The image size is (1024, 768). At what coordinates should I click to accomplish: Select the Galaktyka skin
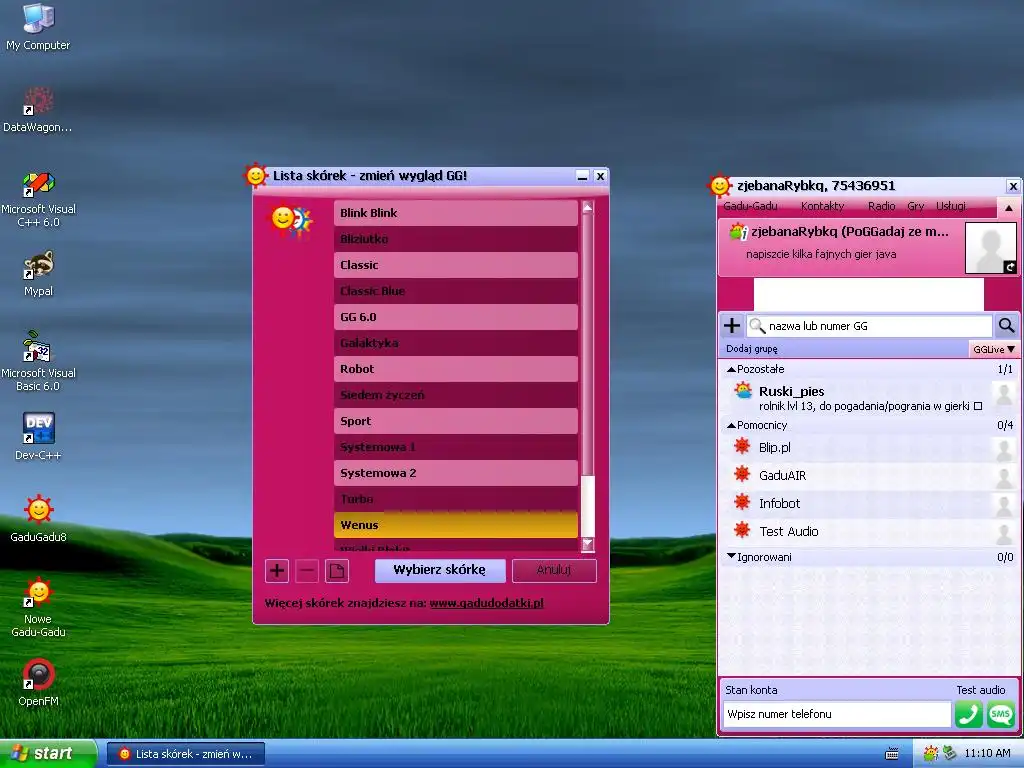[456, 343]
